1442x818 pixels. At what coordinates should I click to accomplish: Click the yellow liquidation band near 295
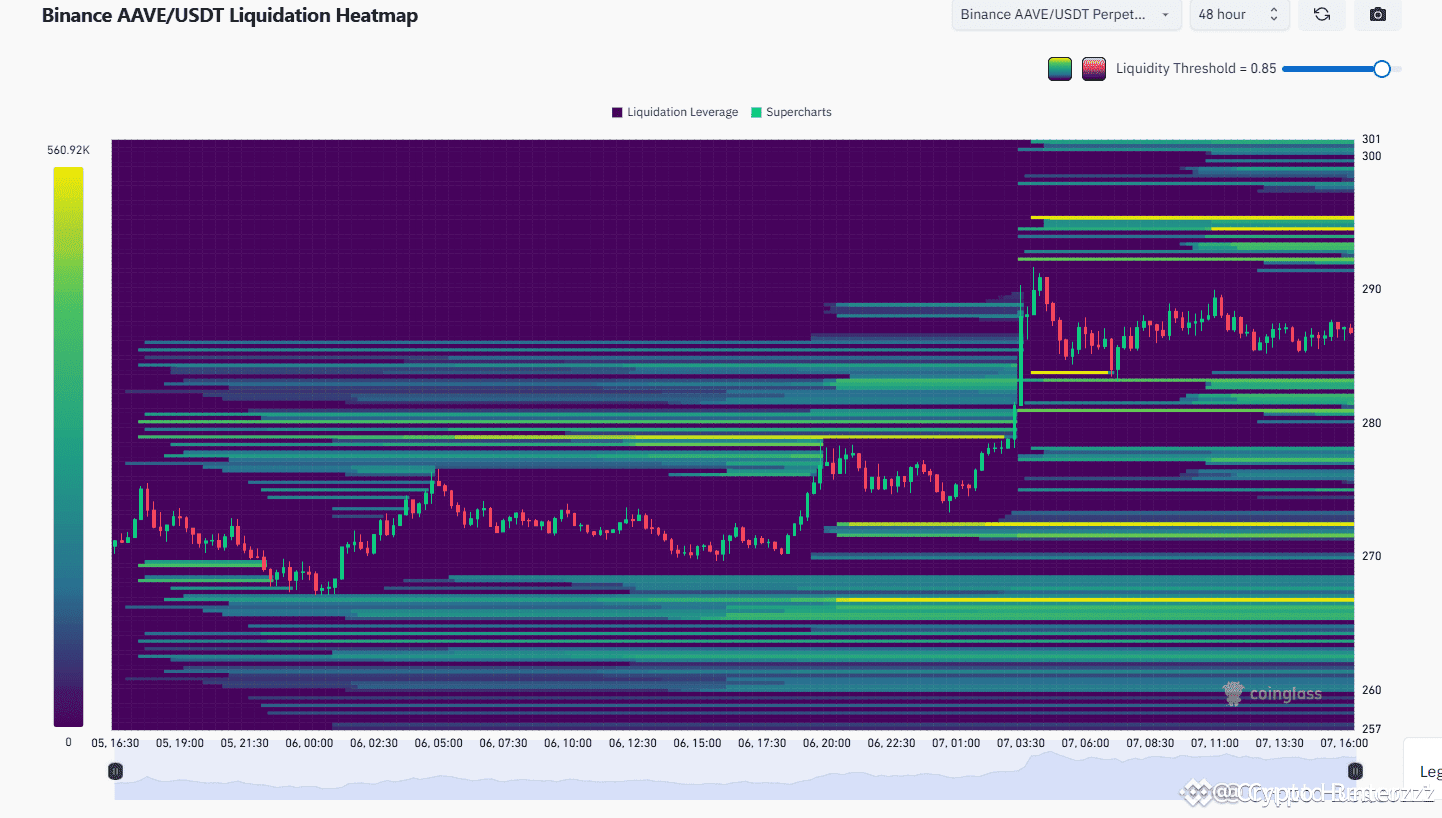(1192, 217)
